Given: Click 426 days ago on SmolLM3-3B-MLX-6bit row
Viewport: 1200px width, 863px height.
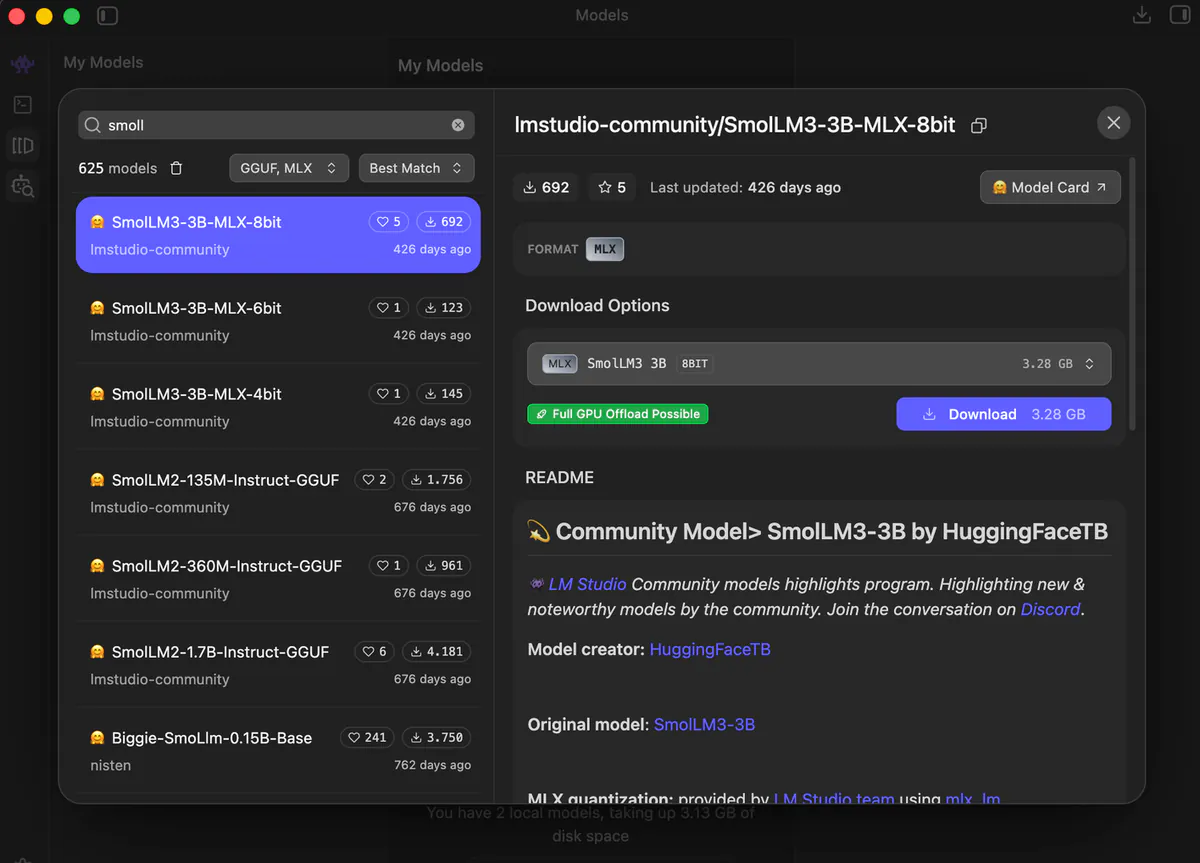Looking at the screenshot, I should (432, 335).
